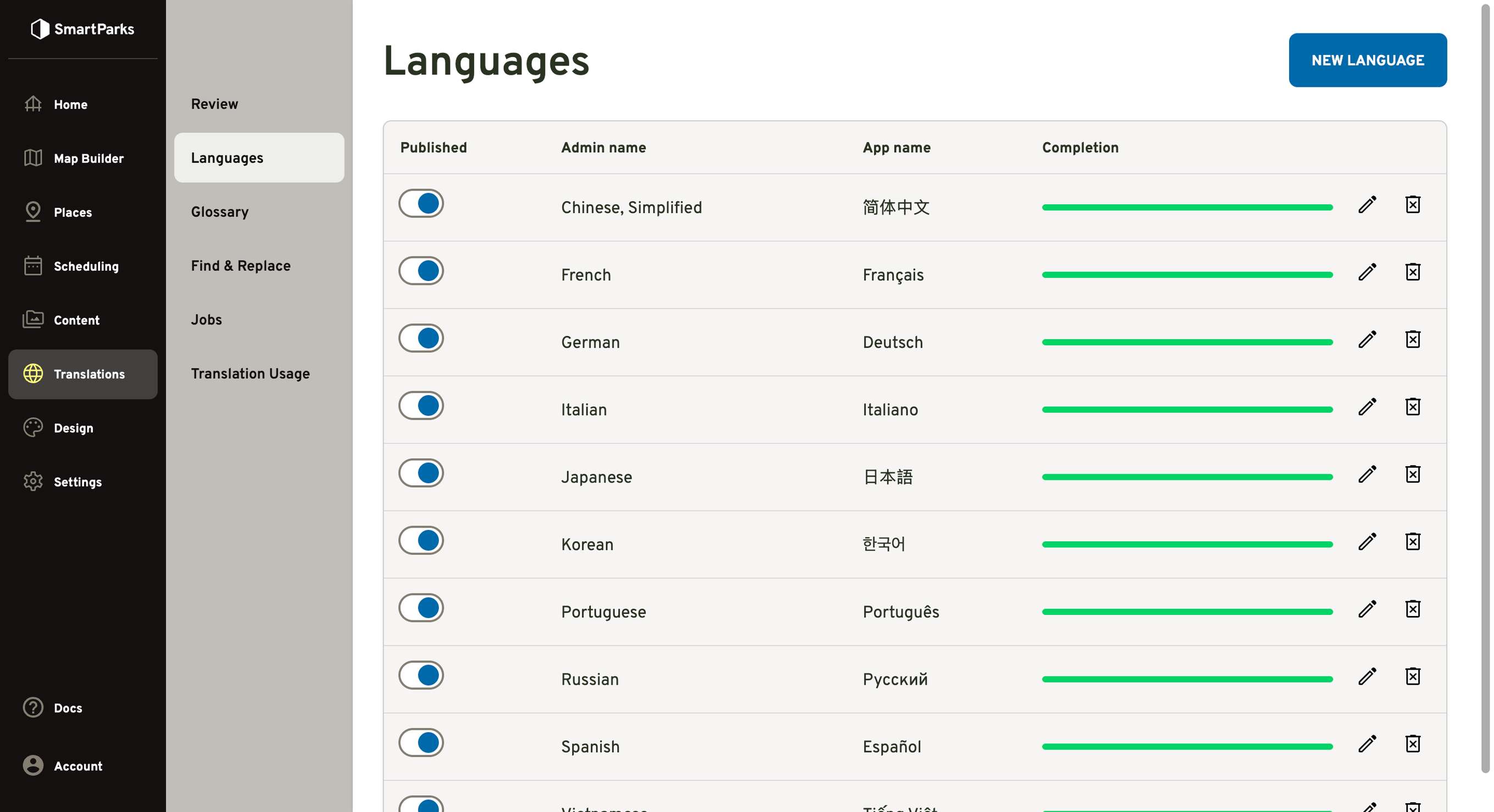Open Settings gear in sidebar
This screenshot has width=1494, height=812.
coord(83,481)
